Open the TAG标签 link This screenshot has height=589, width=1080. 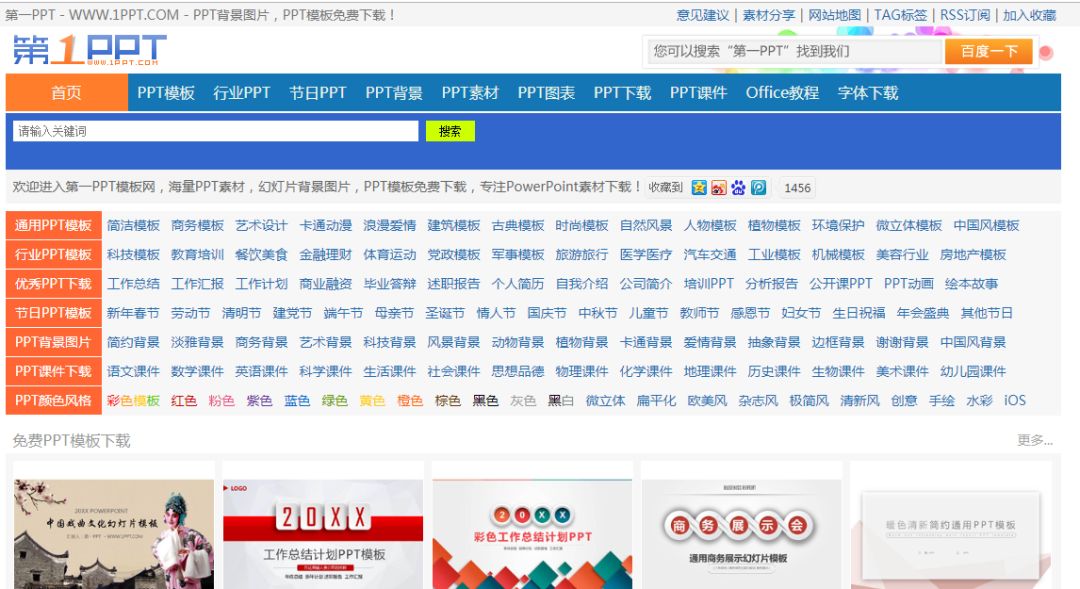(x=901, y=15)
